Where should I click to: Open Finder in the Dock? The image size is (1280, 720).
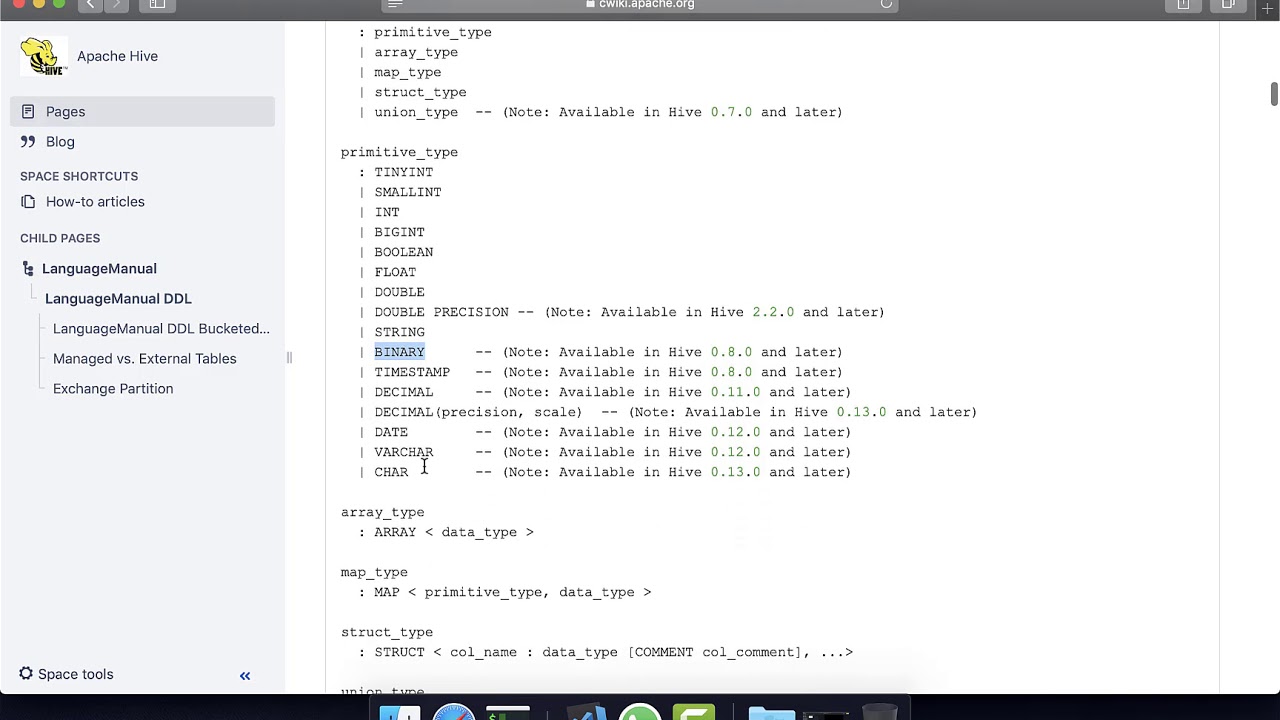coord(400,713)
